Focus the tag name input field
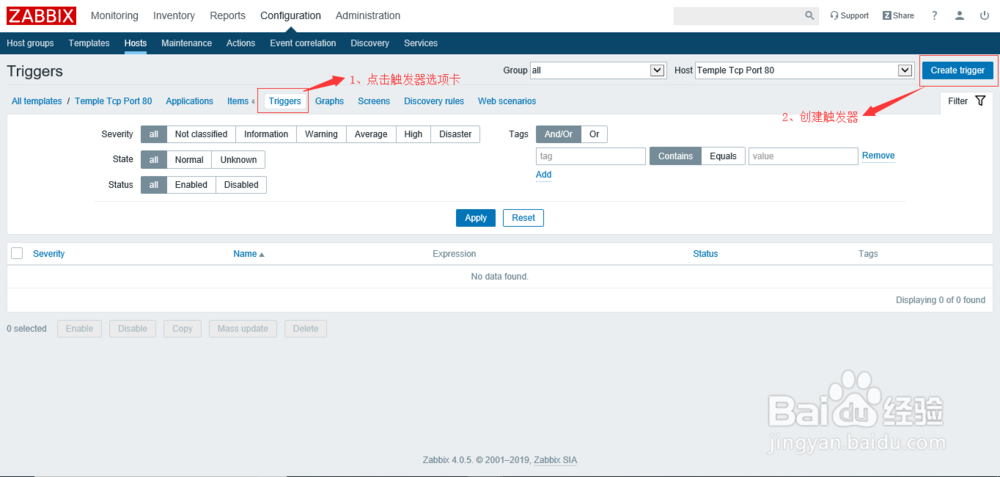 coord(591,156)
